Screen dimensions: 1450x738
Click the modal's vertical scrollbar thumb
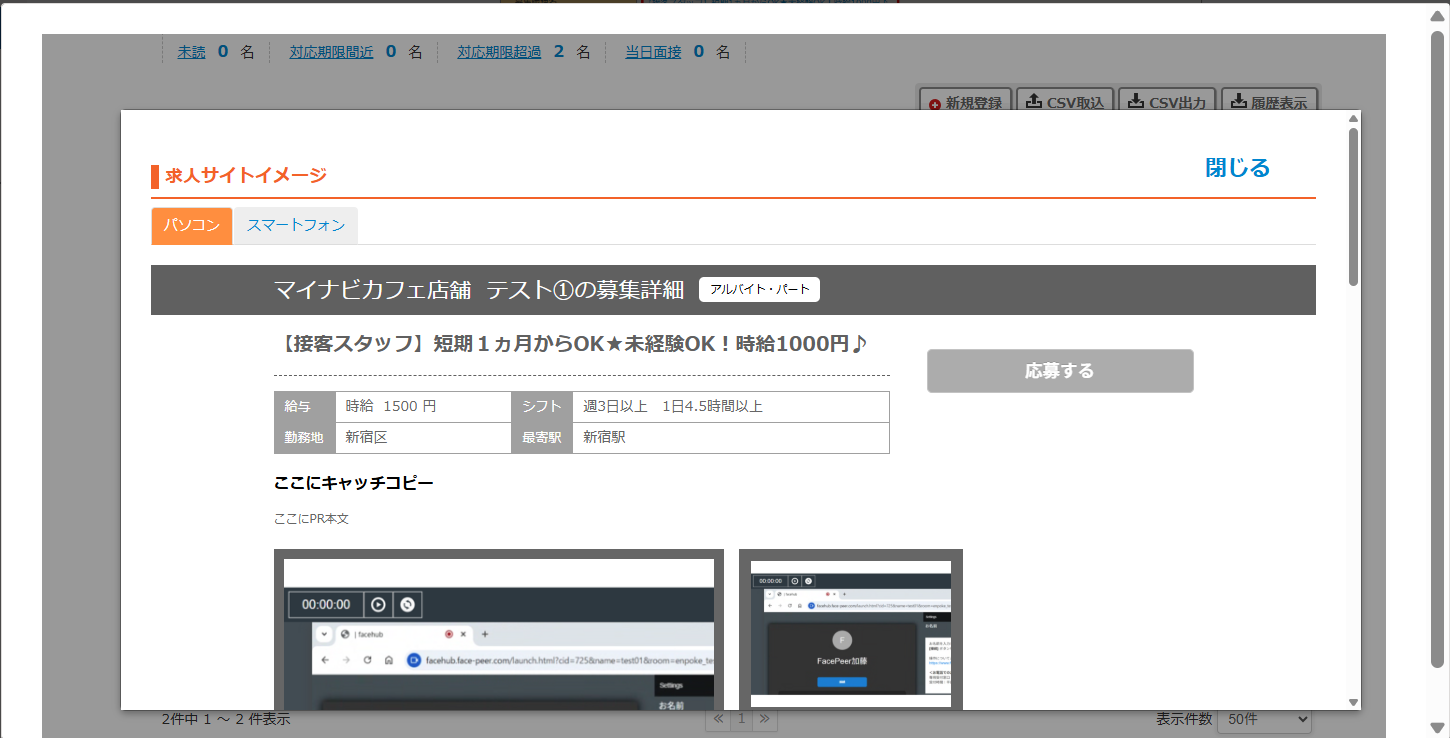tap(1353, 205)
